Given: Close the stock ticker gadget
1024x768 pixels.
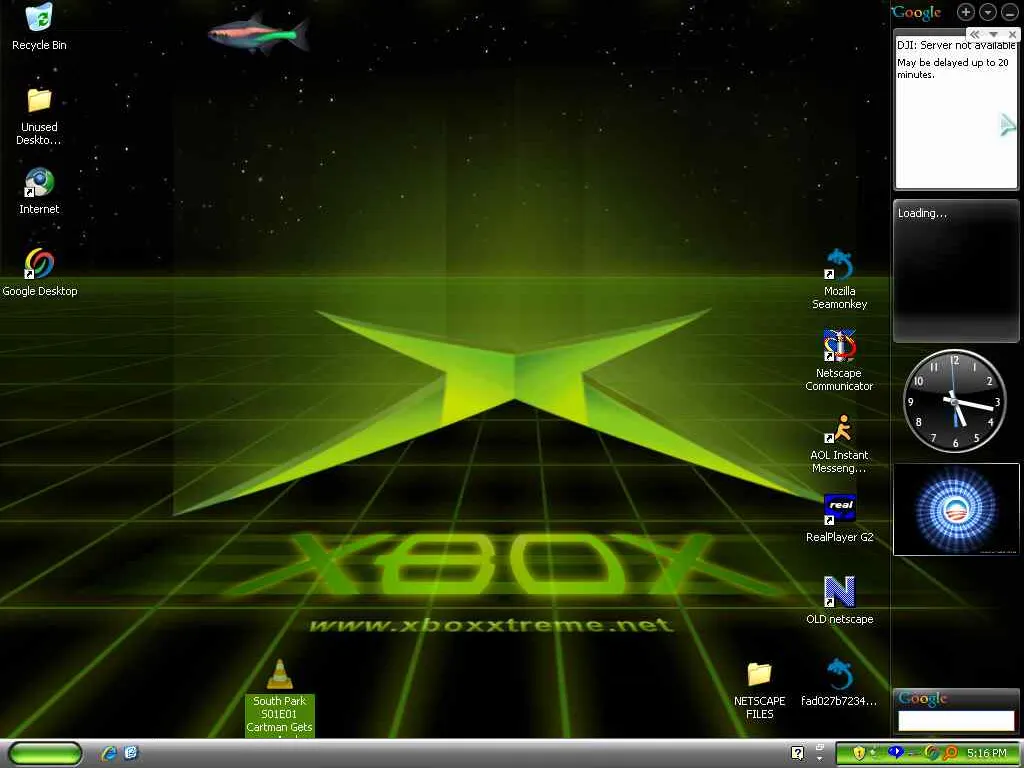Looking at the screenshot, I should click(1012, 34).
